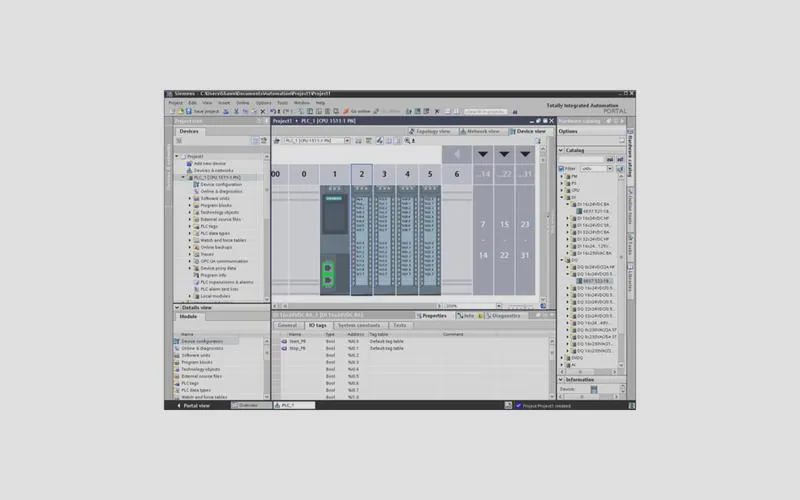
Task: Toggle the Filter checkbox in the Catalog
Action: pos(562,168)
